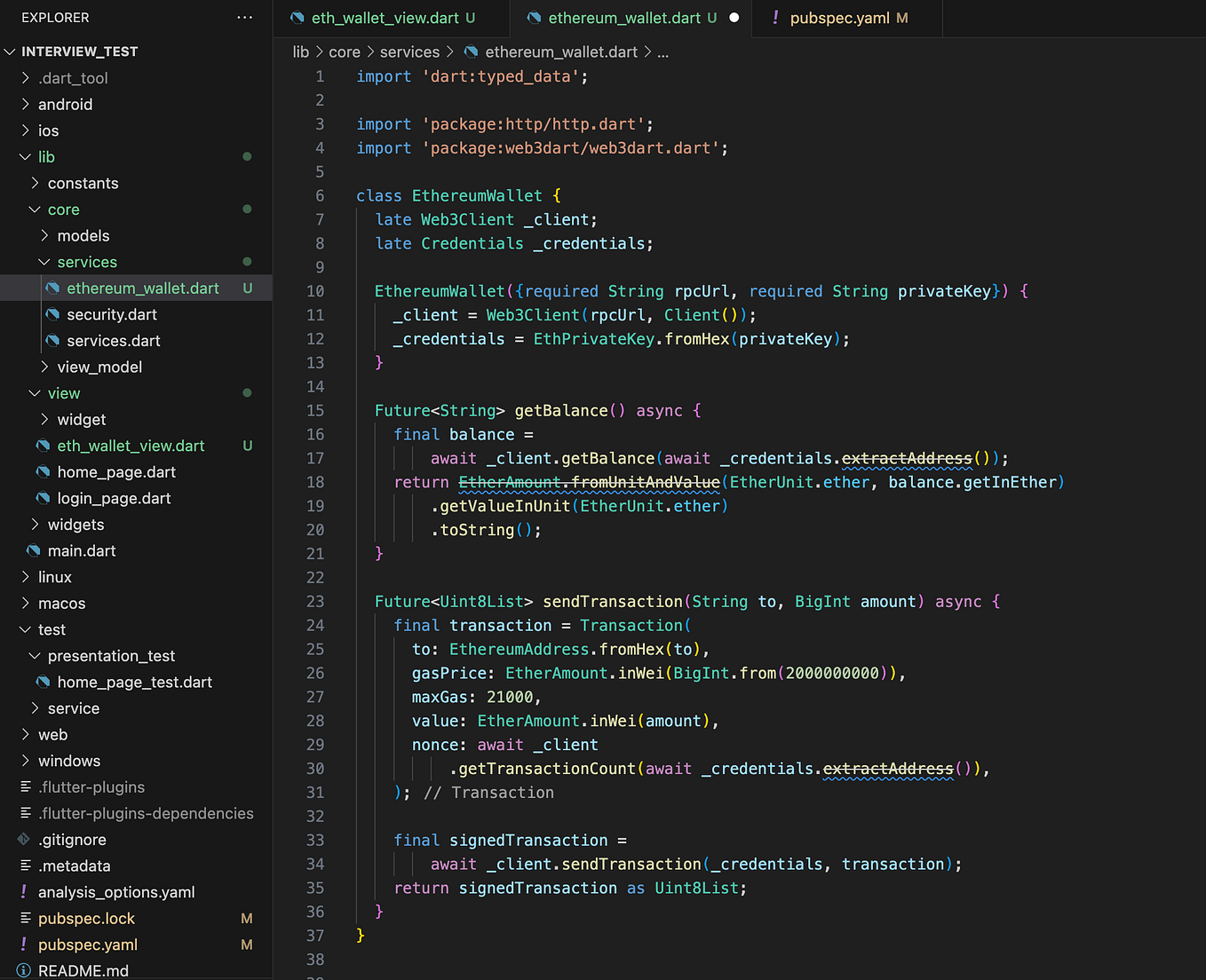
Task: Click the exclamation icon beside analysis_options.yaml
Action: pyautogui.click(x=25, y=892)
